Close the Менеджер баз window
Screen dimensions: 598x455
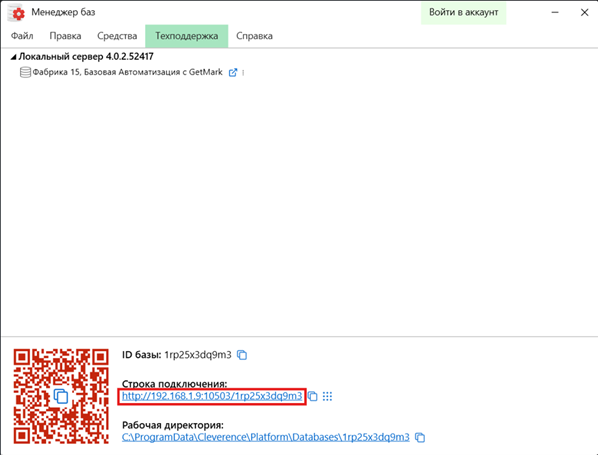click(584, 13)
